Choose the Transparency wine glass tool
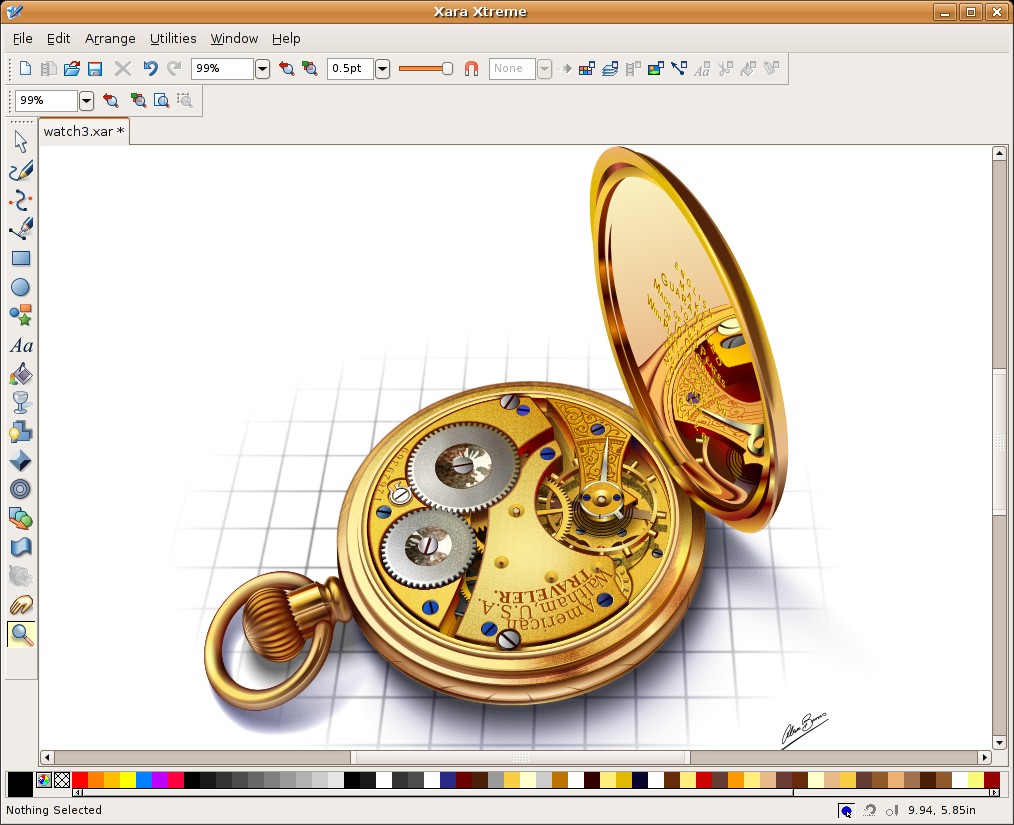The width and height of the screenshot is (1014, 825). click(20, 403)
